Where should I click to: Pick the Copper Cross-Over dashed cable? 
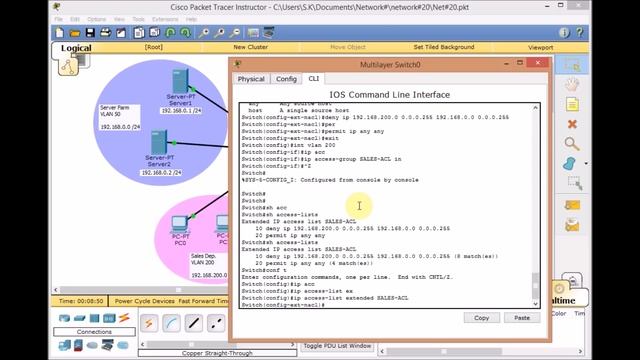coord(216,323)
